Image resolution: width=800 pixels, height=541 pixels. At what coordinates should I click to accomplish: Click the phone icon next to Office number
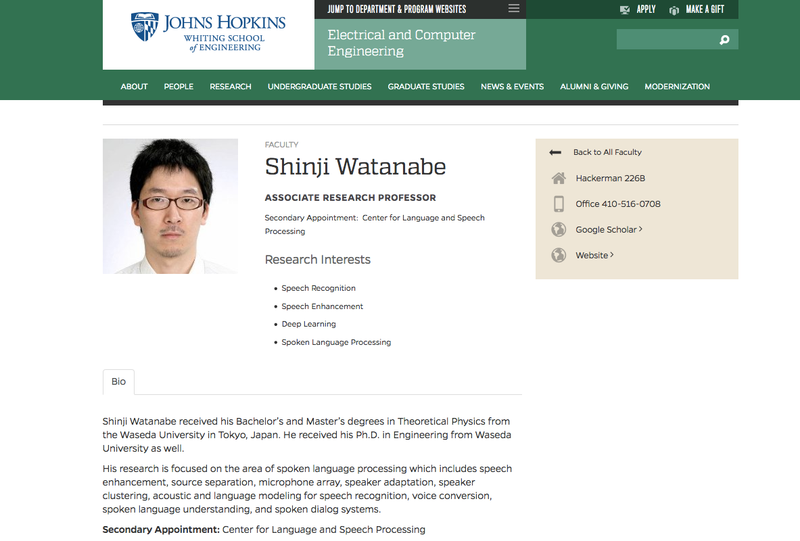click(x=559, y=204)
